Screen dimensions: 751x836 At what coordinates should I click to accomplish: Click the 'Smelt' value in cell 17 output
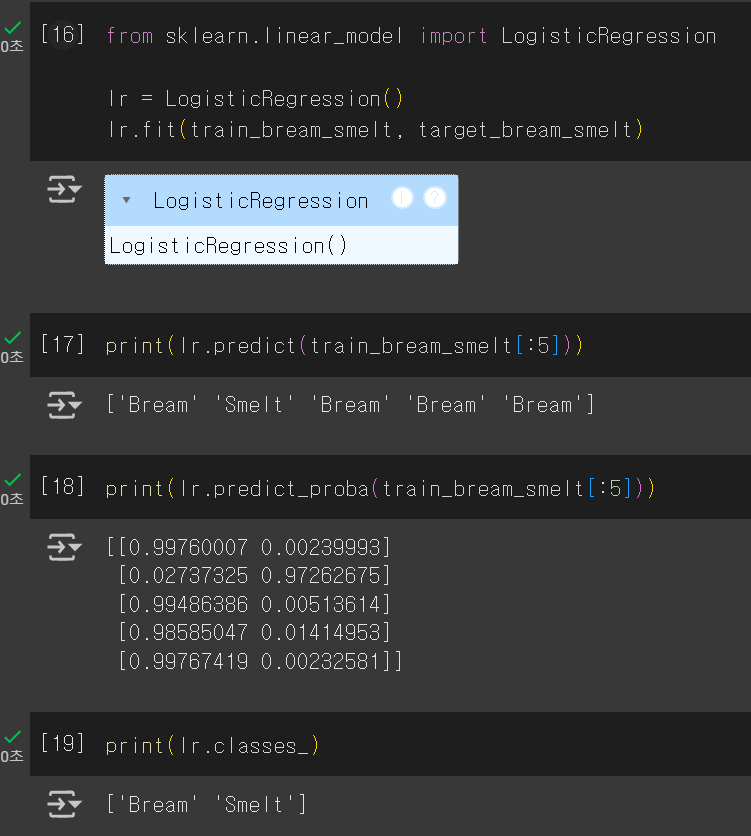(x=254, y=405)
